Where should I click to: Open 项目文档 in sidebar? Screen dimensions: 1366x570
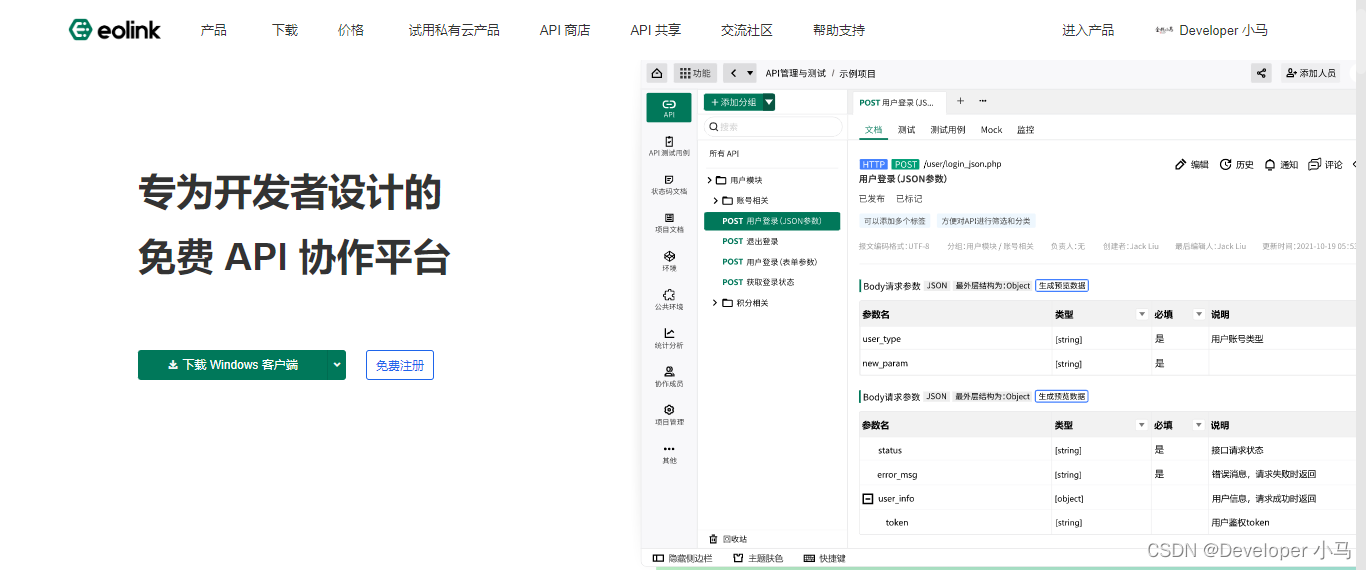click(669, 222)
